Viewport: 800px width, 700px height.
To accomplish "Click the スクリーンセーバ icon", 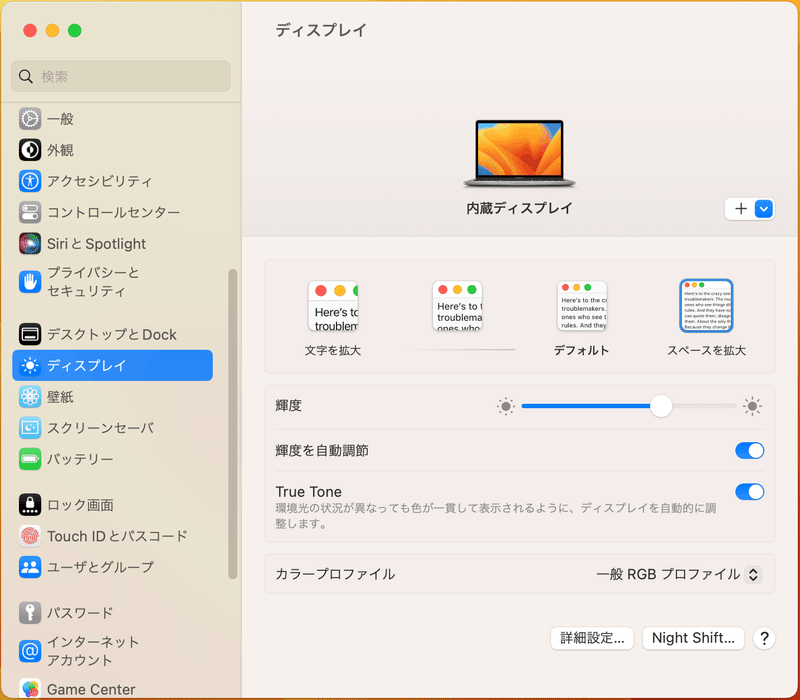I will 30,428.
